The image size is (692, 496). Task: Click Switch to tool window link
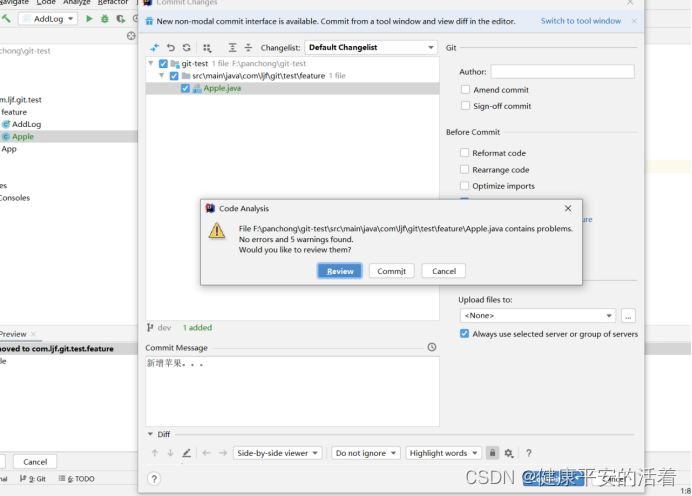pos(581,21)
